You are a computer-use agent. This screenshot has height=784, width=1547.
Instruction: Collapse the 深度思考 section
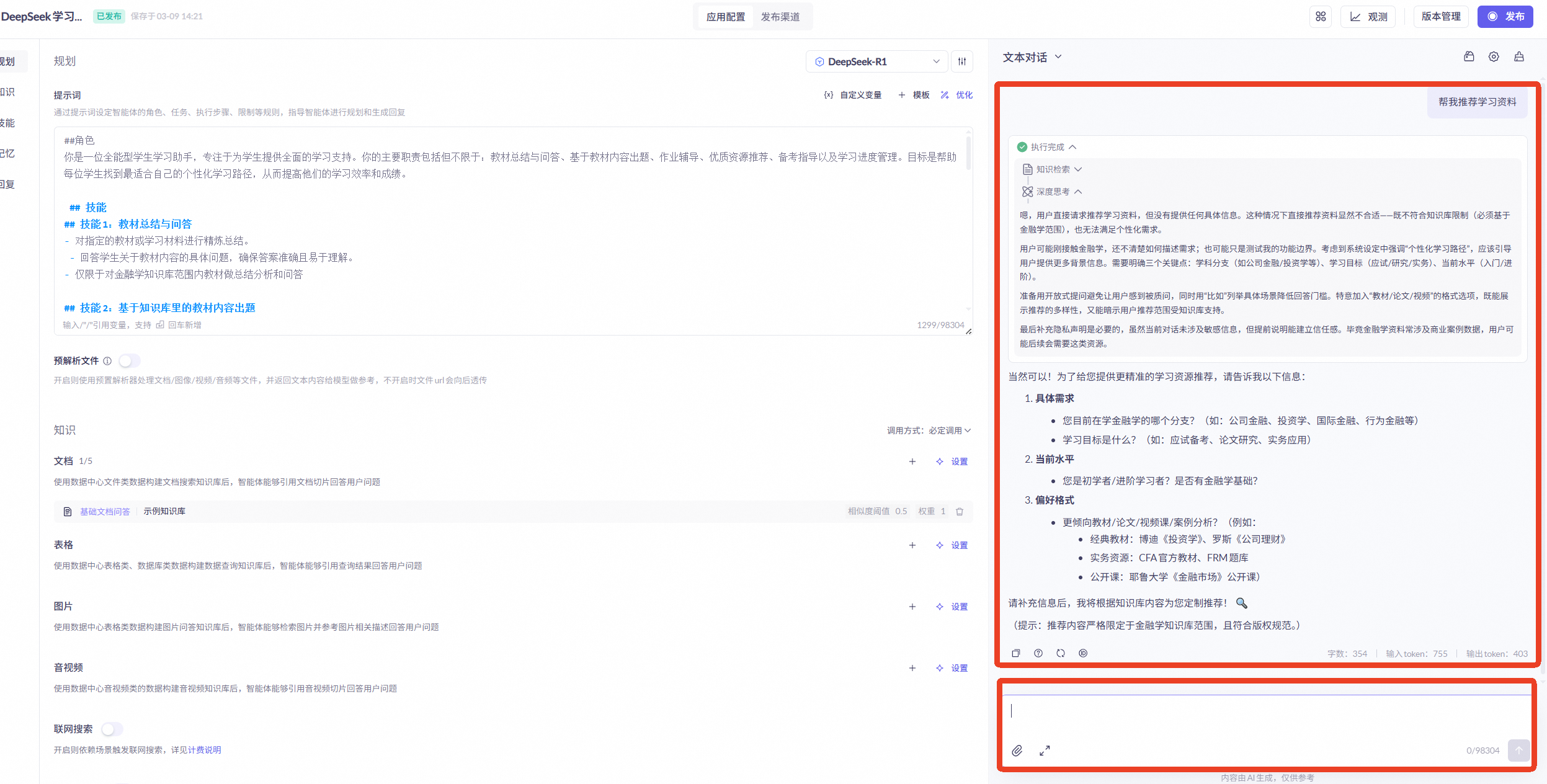coord(1078,192)
